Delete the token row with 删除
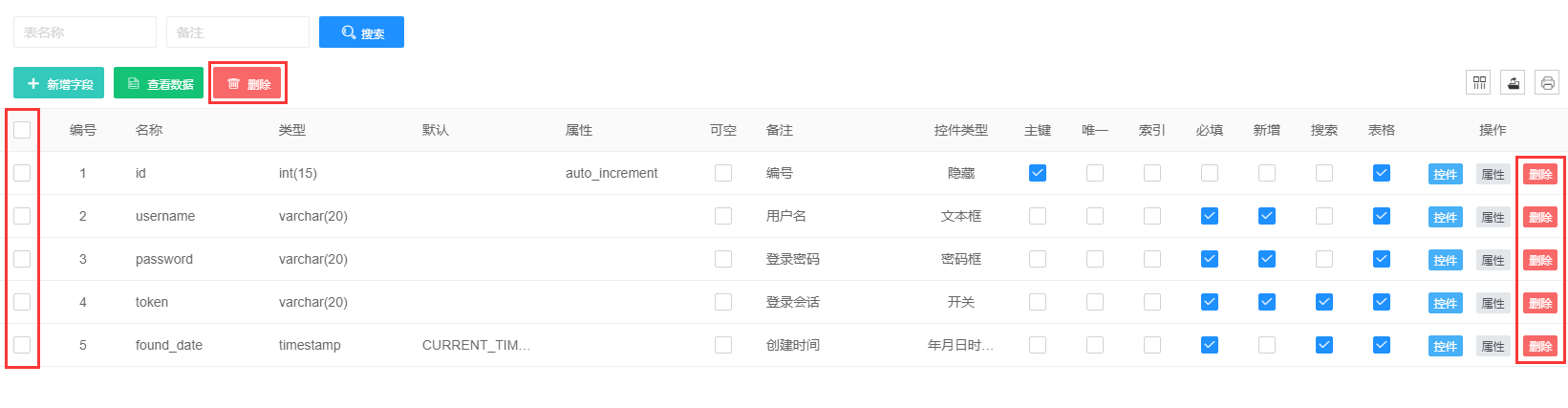The height and width of the screenshot is (408, 1568). tap(1539, 303)
